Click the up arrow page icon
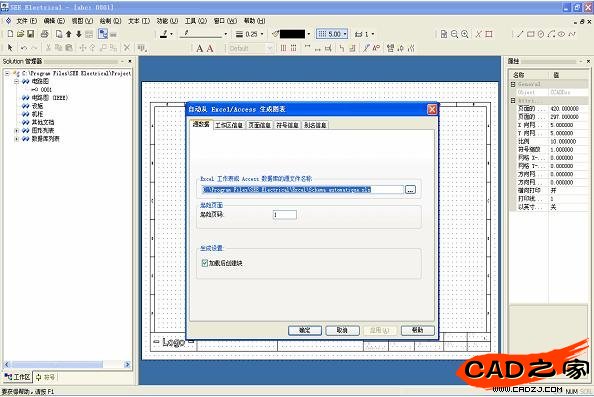This screenshot has height=397, width=594. [x=69, y=34]
